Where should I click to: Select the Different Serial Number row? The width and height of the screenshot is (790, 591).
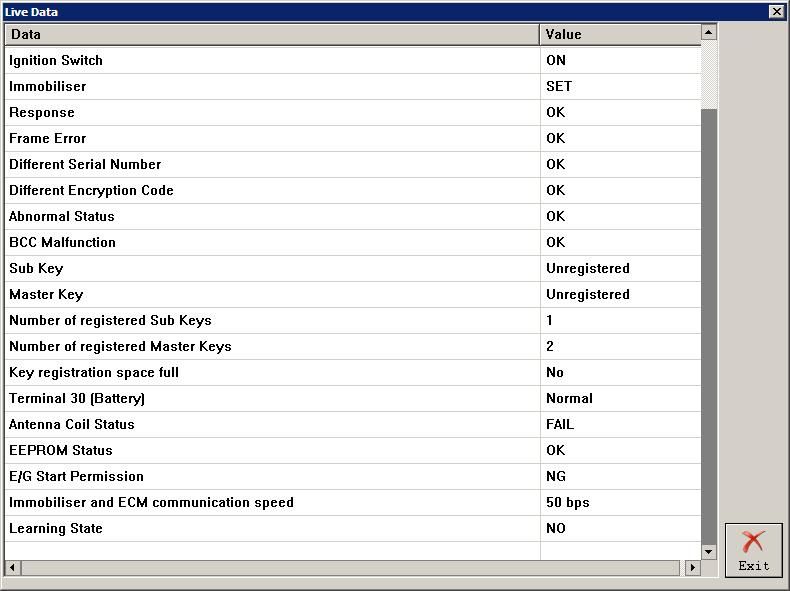353,164
